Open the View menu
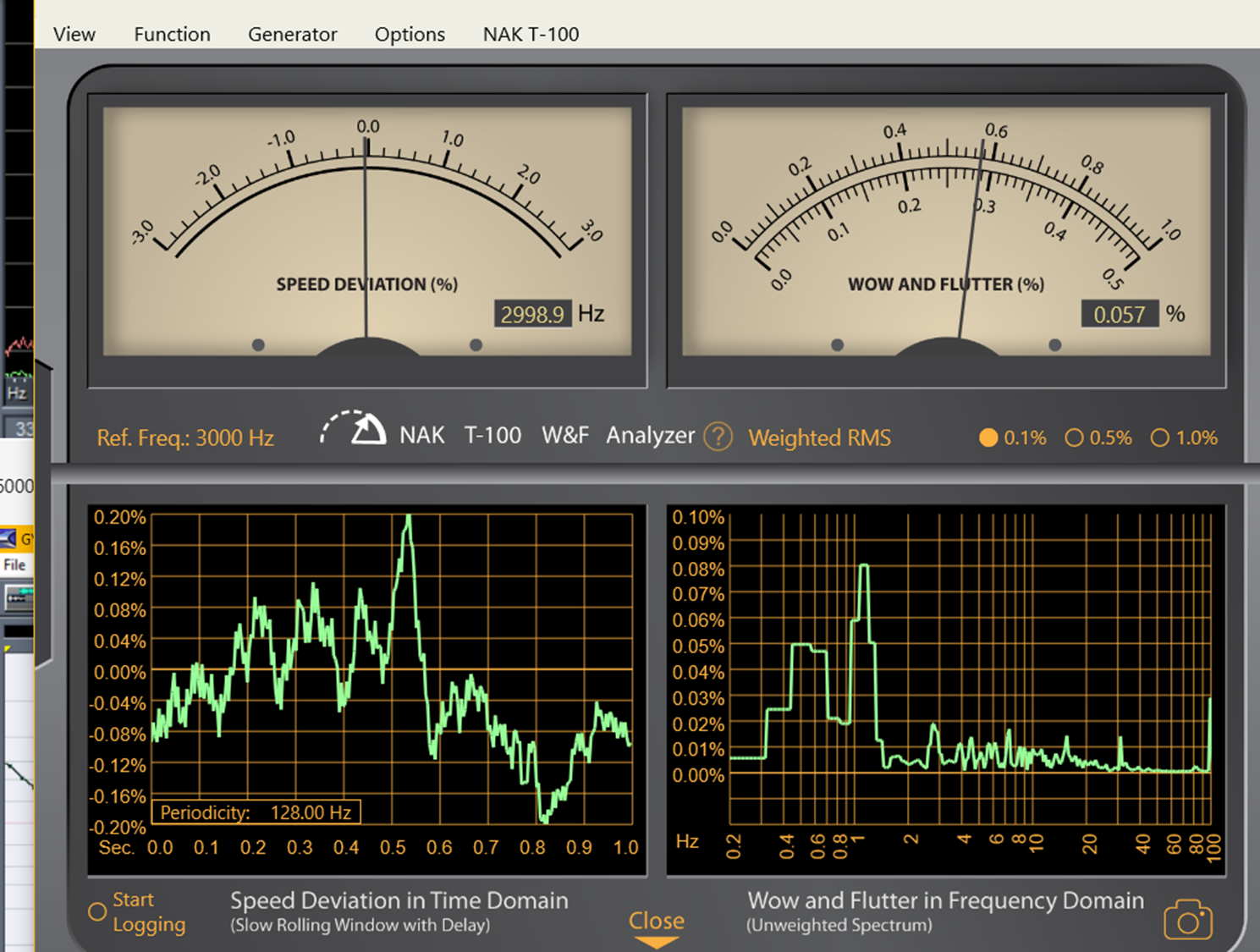 pos(74,34)
